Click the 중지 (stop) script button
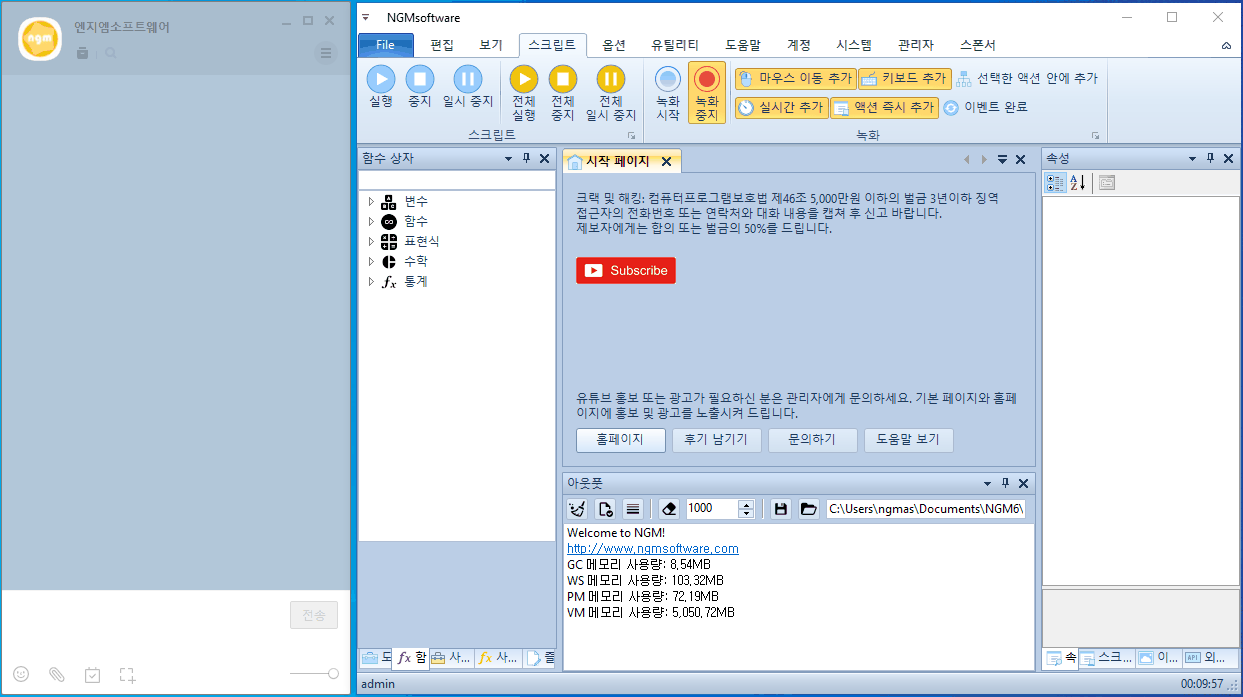This screenshot has width=1243, height=697. pyautogui.click(x=419, y=86)
